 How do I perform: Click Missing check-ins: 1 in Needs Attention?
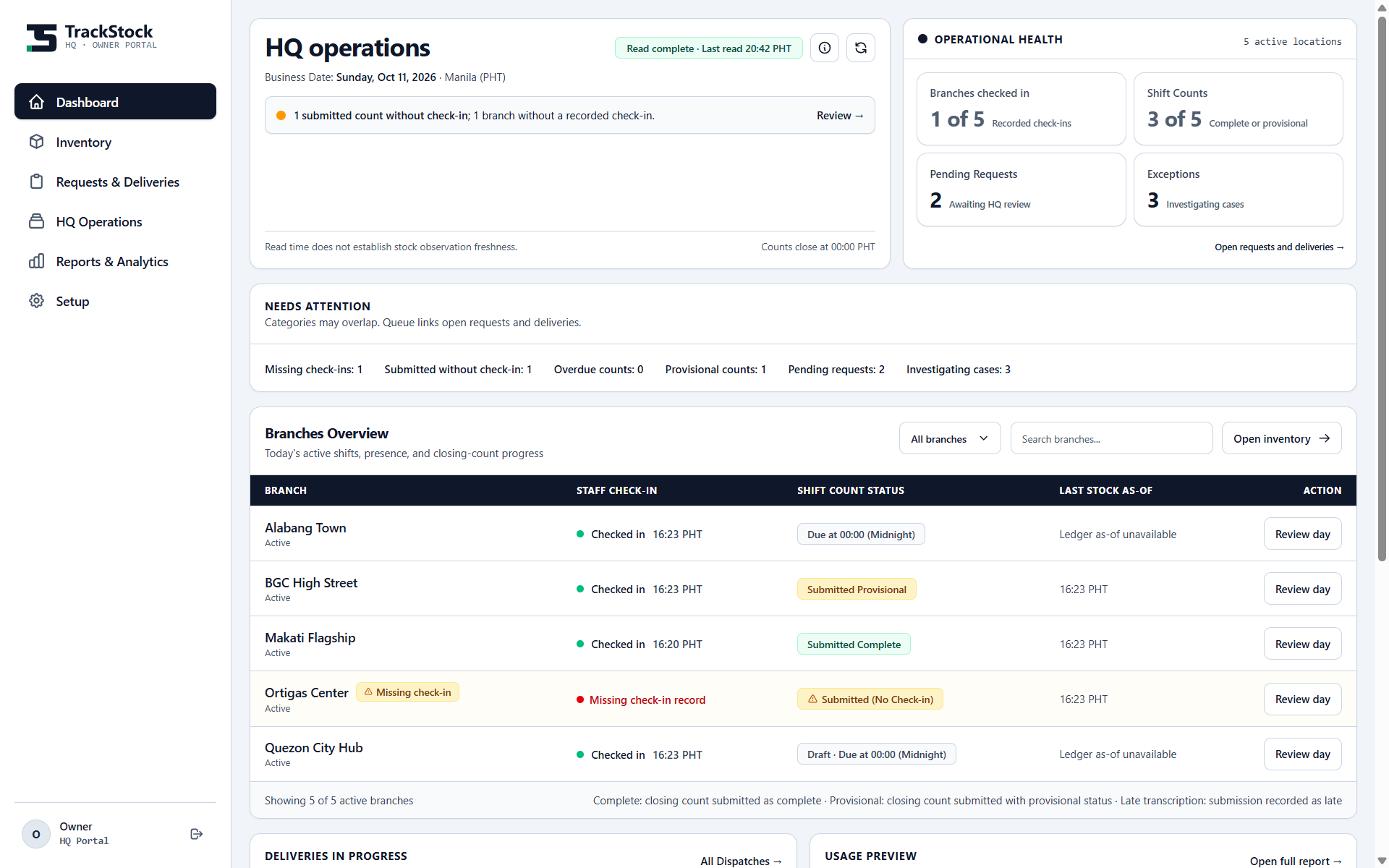pyautogui.click(x=313, y=370)
